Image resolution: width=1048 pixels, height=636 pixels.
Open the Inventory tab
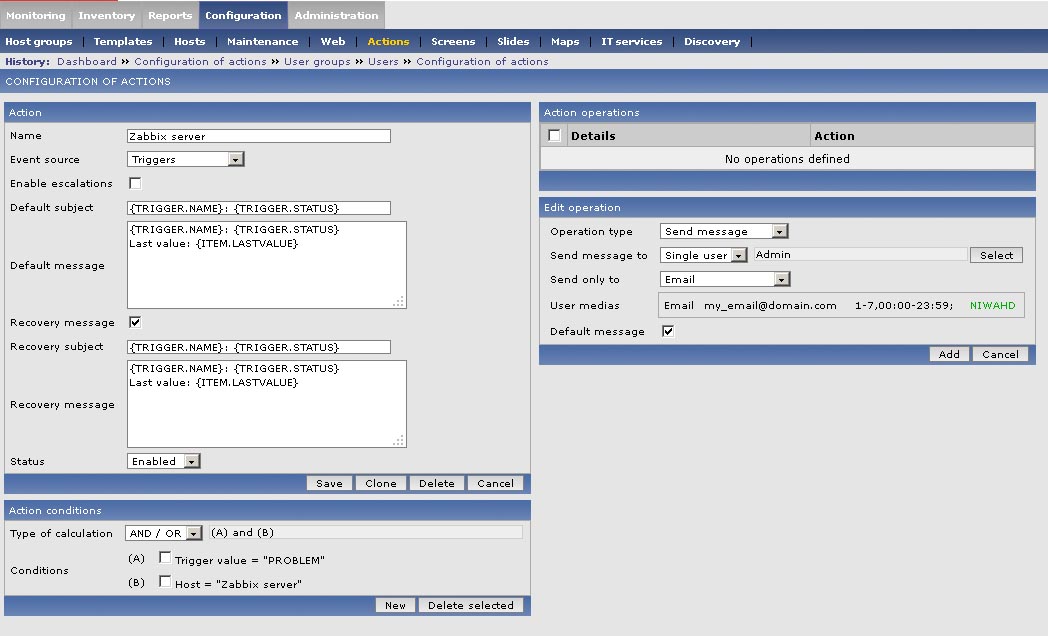106,15
